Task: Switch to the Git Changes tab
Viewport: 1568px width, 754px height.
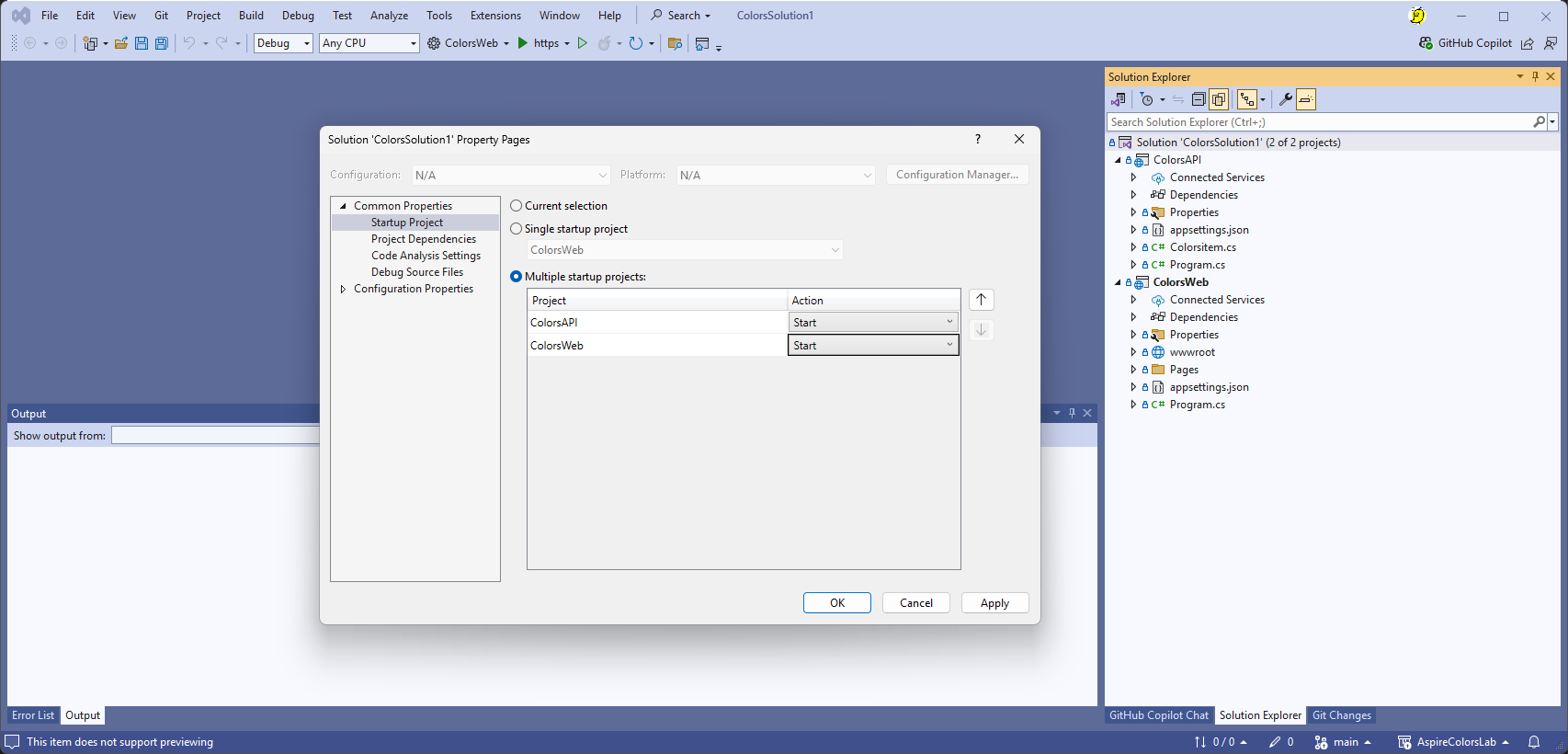Action: click(1341, 715)
